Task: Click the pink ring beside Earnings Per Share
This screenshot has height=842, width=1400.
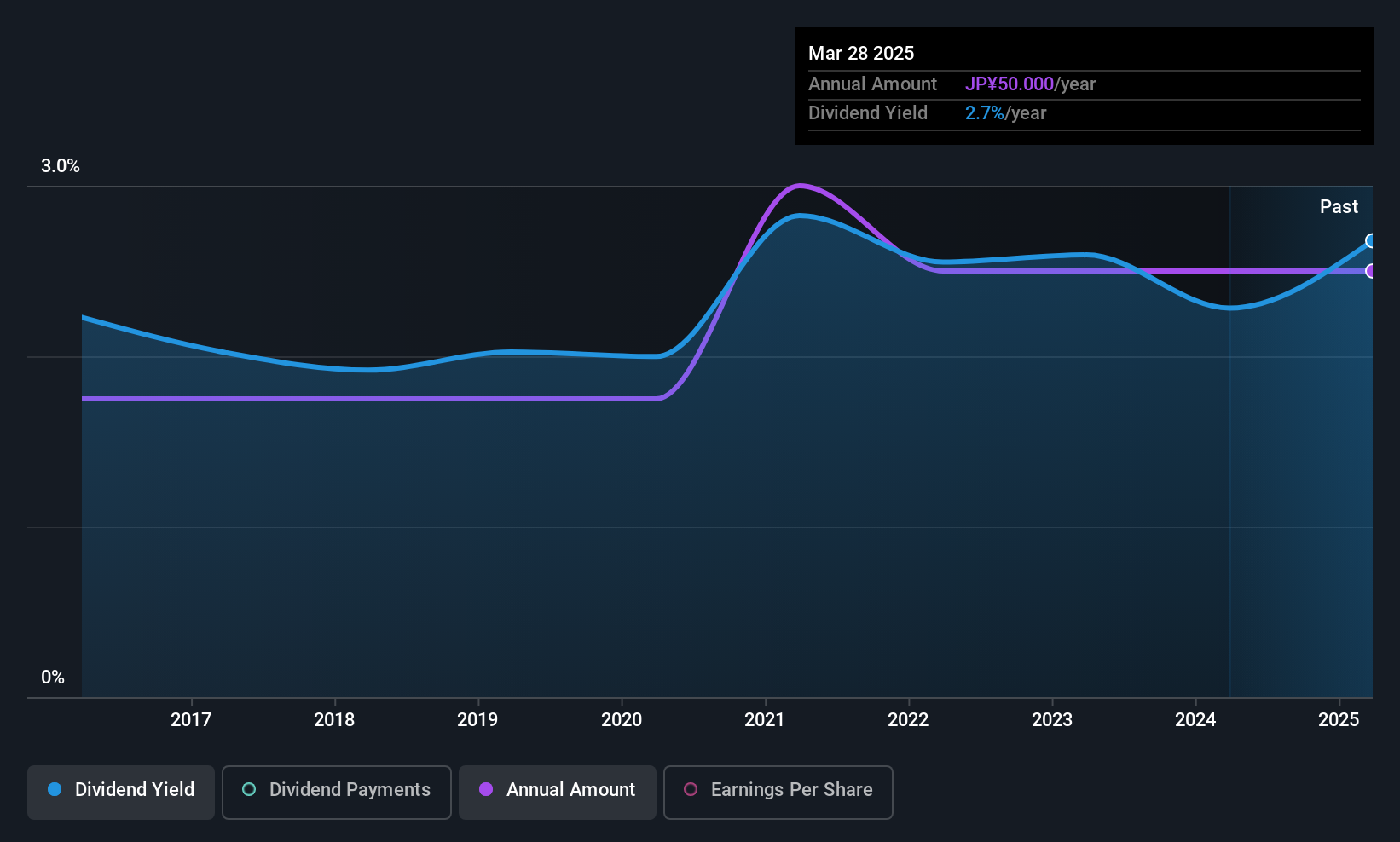Action: coord(691,789)
